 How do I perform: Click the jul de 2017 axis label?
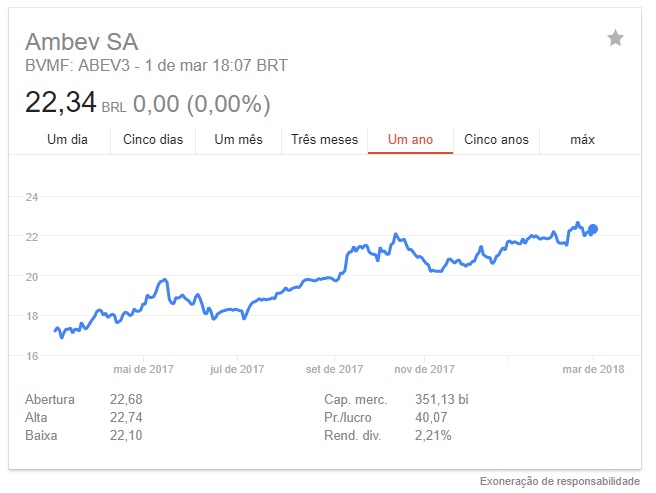click(x=237, y=369)
